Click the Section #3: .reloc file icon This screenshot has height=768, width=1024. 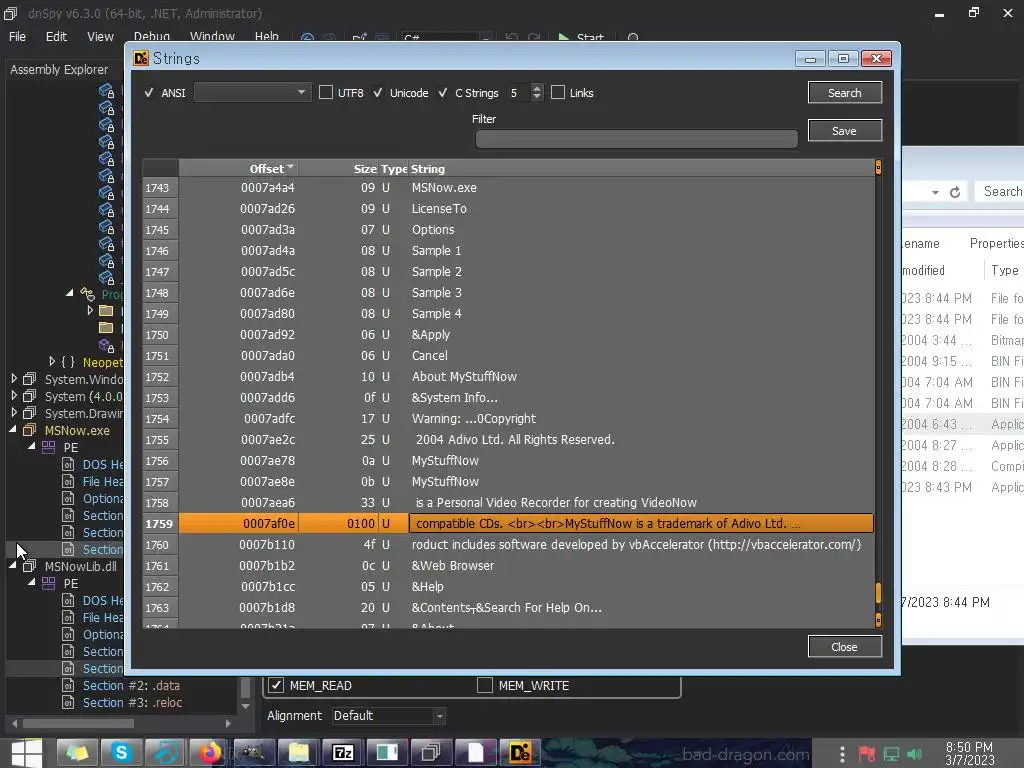pyautogui.click(x=68, y=702)
